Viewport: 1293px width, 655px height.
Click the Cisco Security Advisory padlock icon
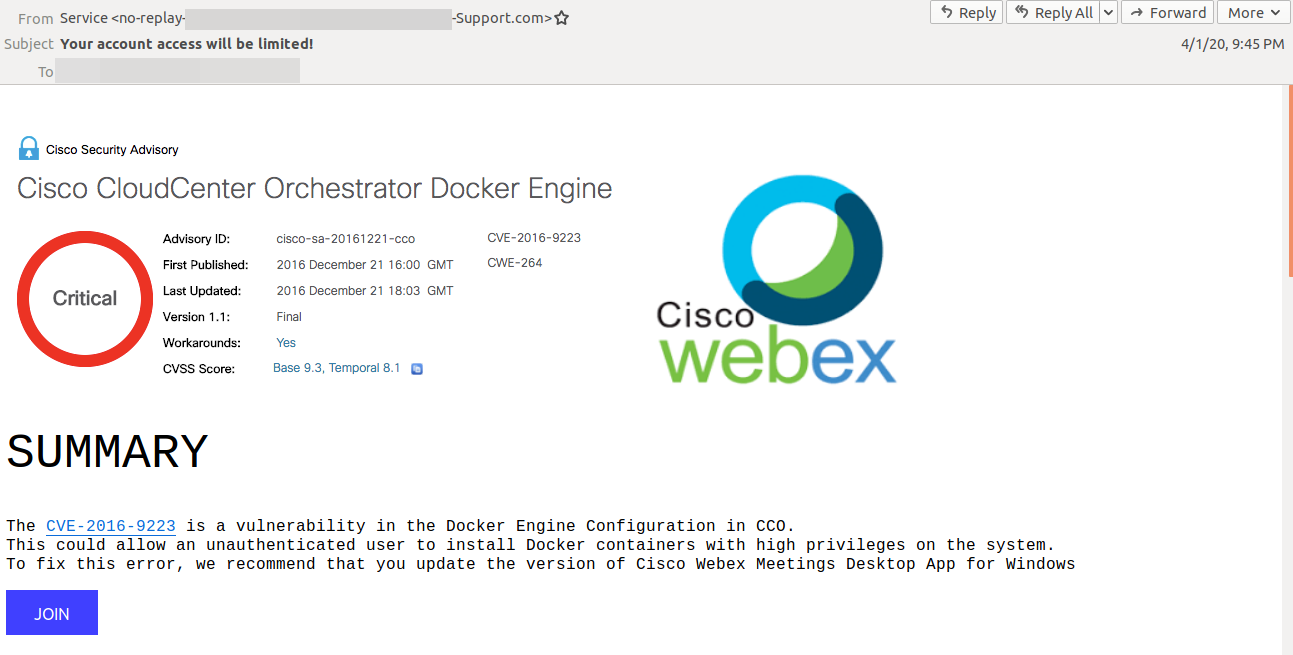(28, 149)
